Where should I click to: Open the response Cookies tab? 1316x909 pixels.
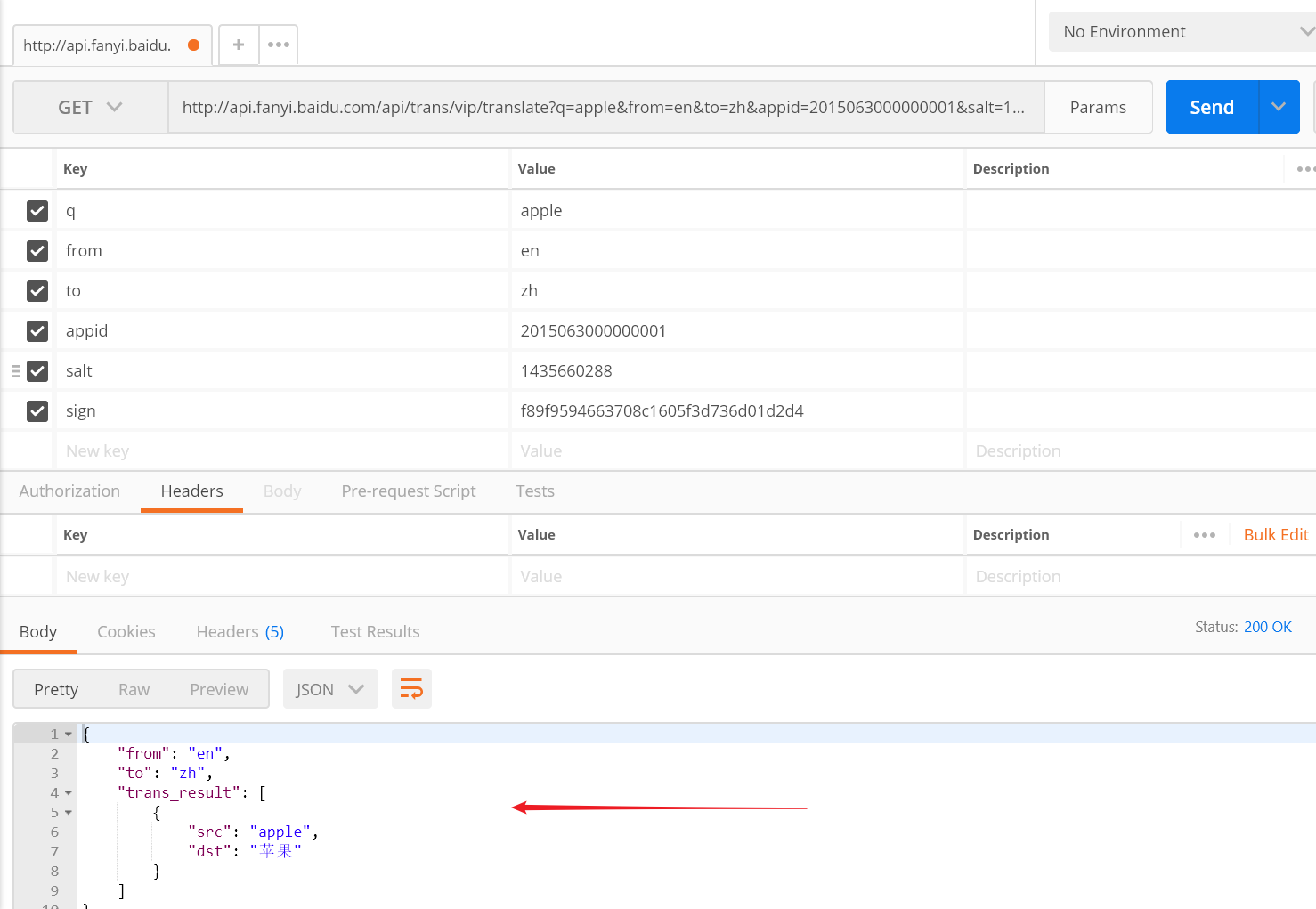tap(126, 632)
